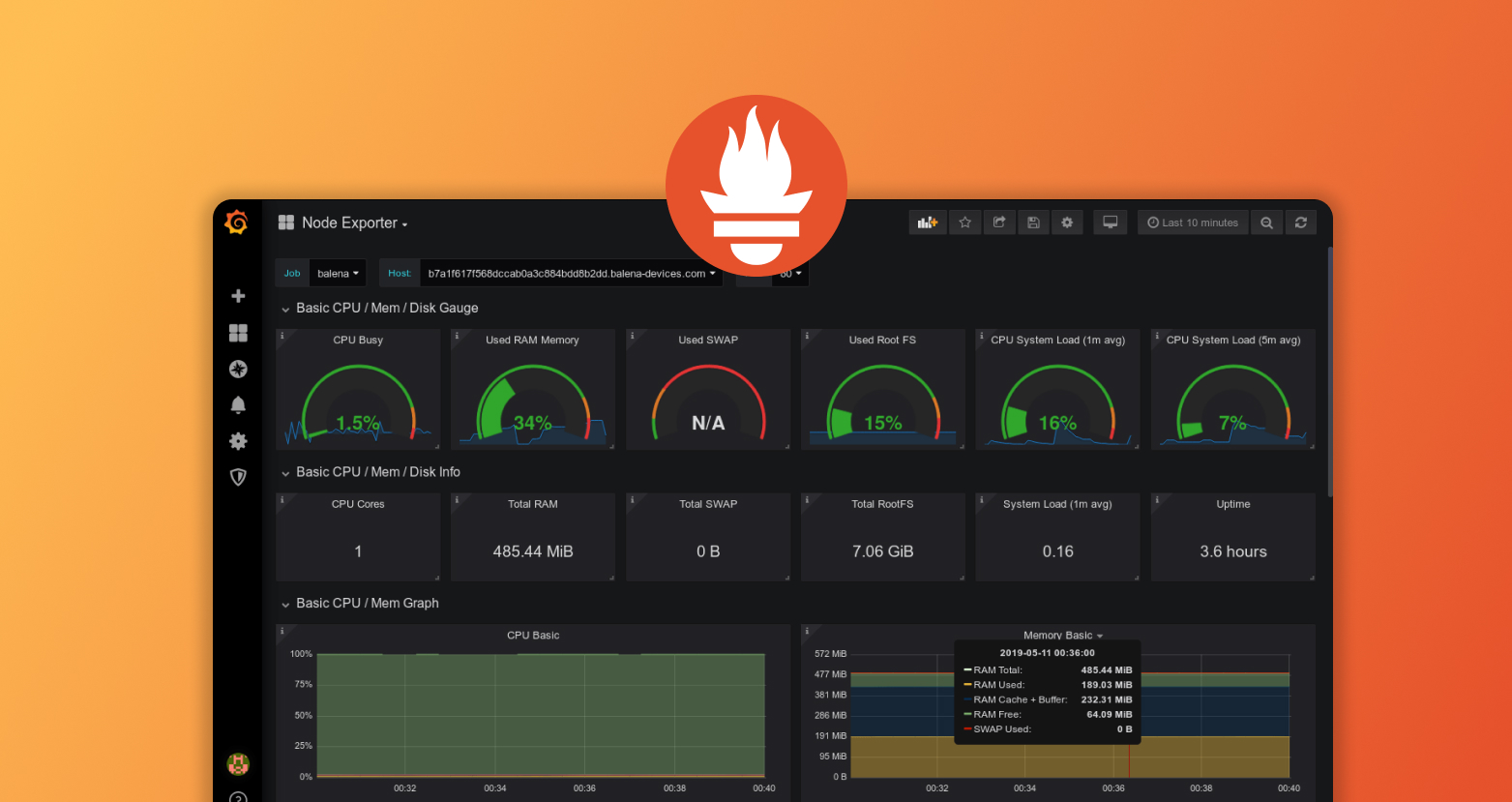Click the zoom out time range icon

1267,223
